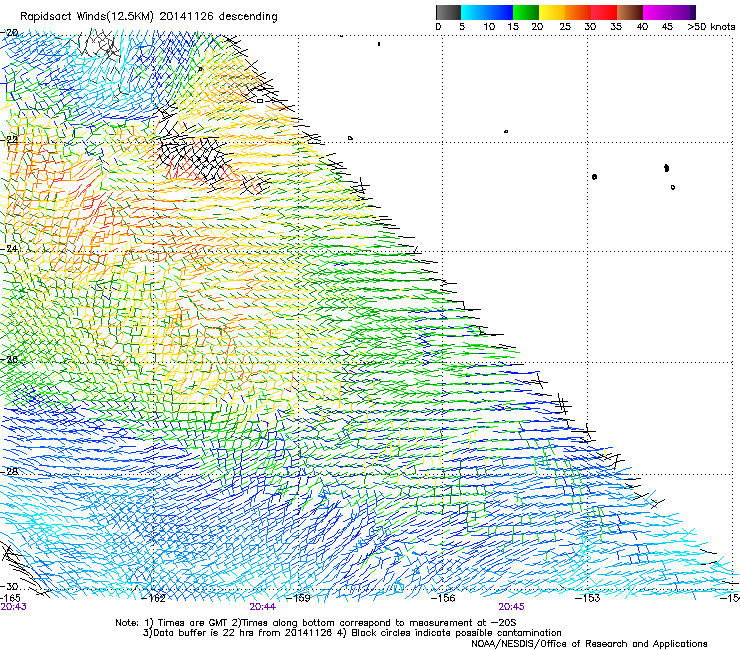Click the '>50 knots' legend label
The height and width of the screenshot is (650, 740).
711,27
